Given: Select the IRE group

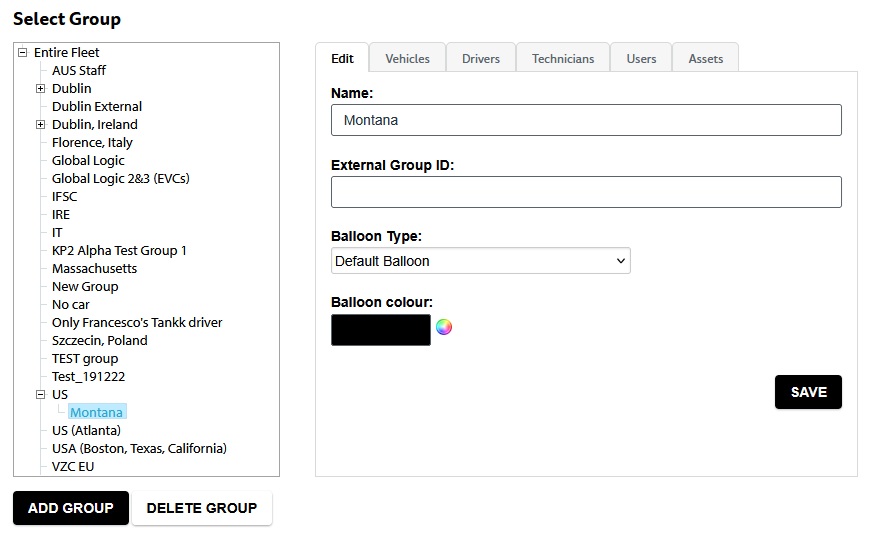Looking at the screenshot, I should click(61, 215).
